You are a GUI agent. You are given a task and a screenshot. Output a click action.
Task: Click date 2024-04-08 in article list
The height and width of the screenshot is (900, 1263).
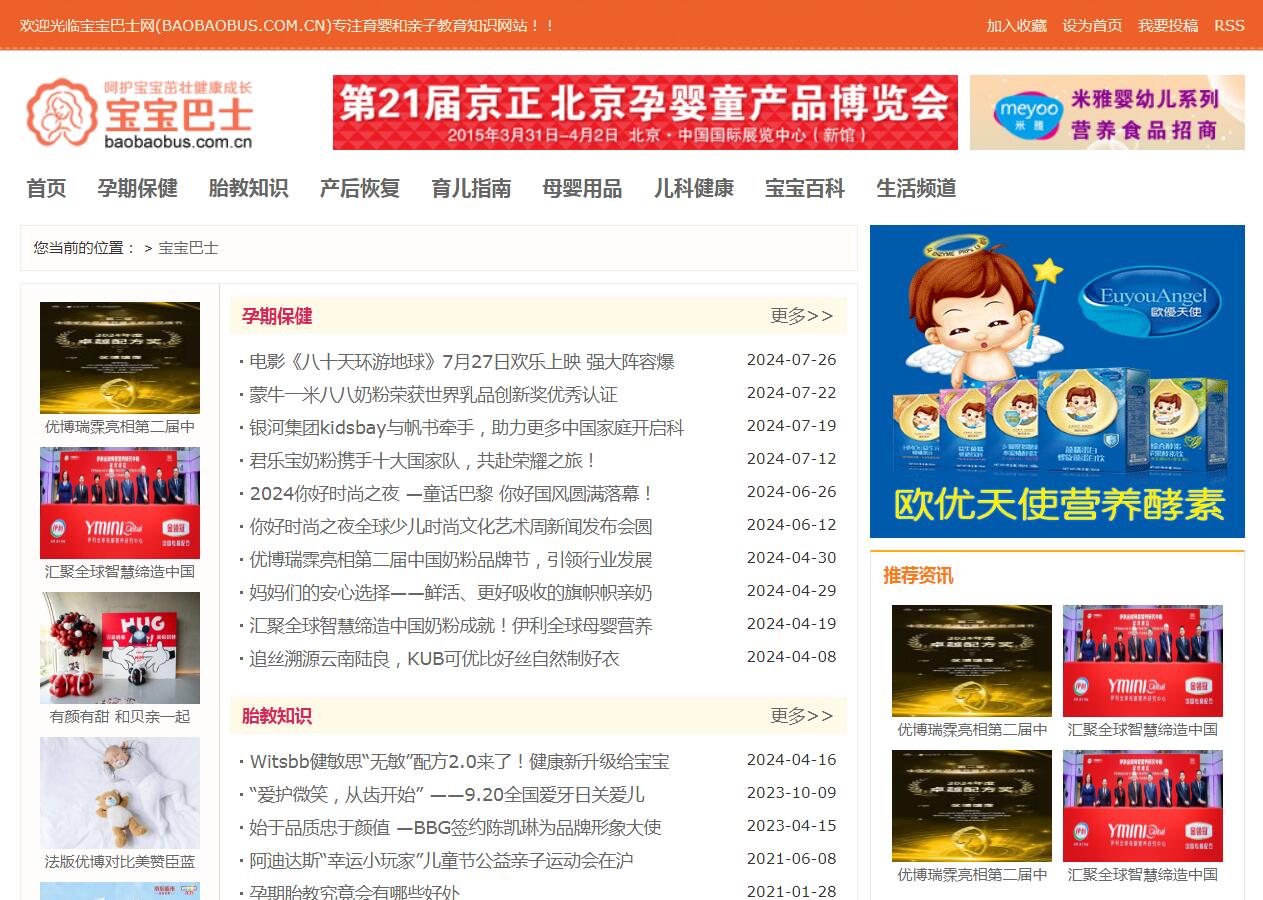coord(791,657)
